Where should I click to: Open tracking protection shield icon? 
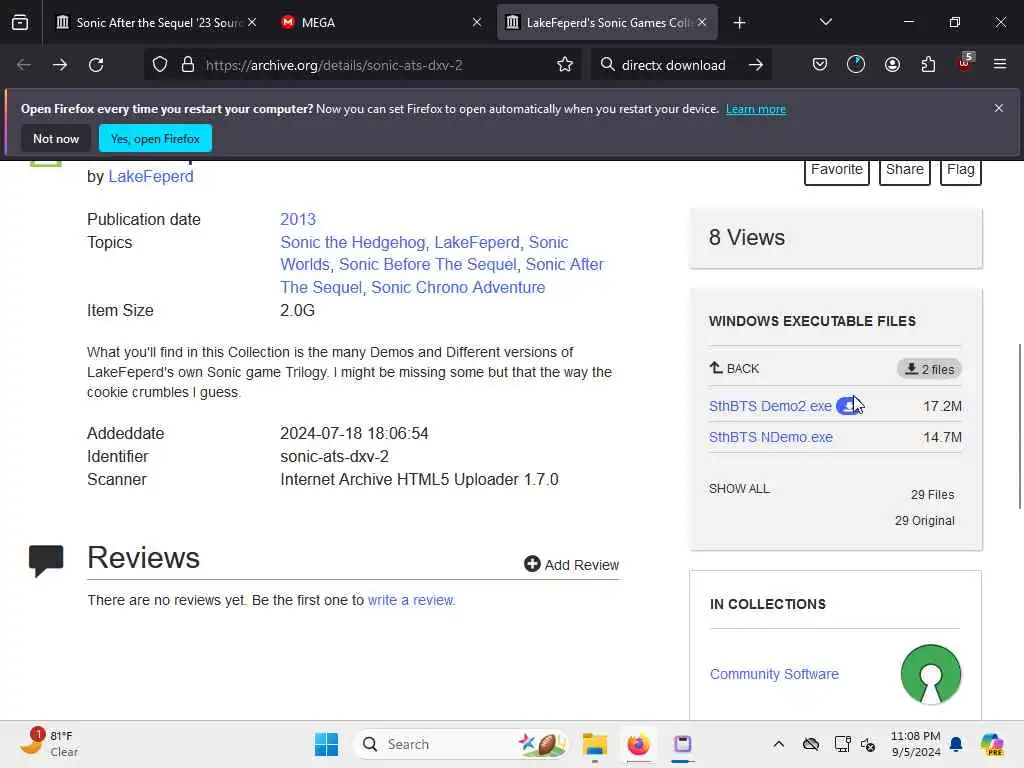point(160,65)
